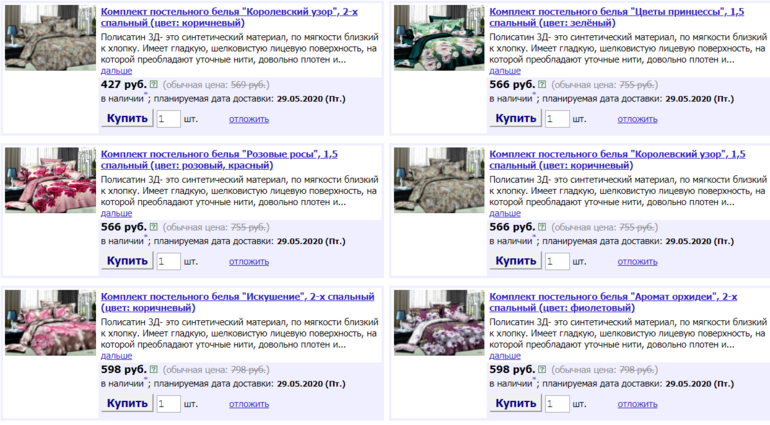Click the price info icon next to 427 руб.
Viewport: 770px width, 425px height.
click(x=153, y=85)
